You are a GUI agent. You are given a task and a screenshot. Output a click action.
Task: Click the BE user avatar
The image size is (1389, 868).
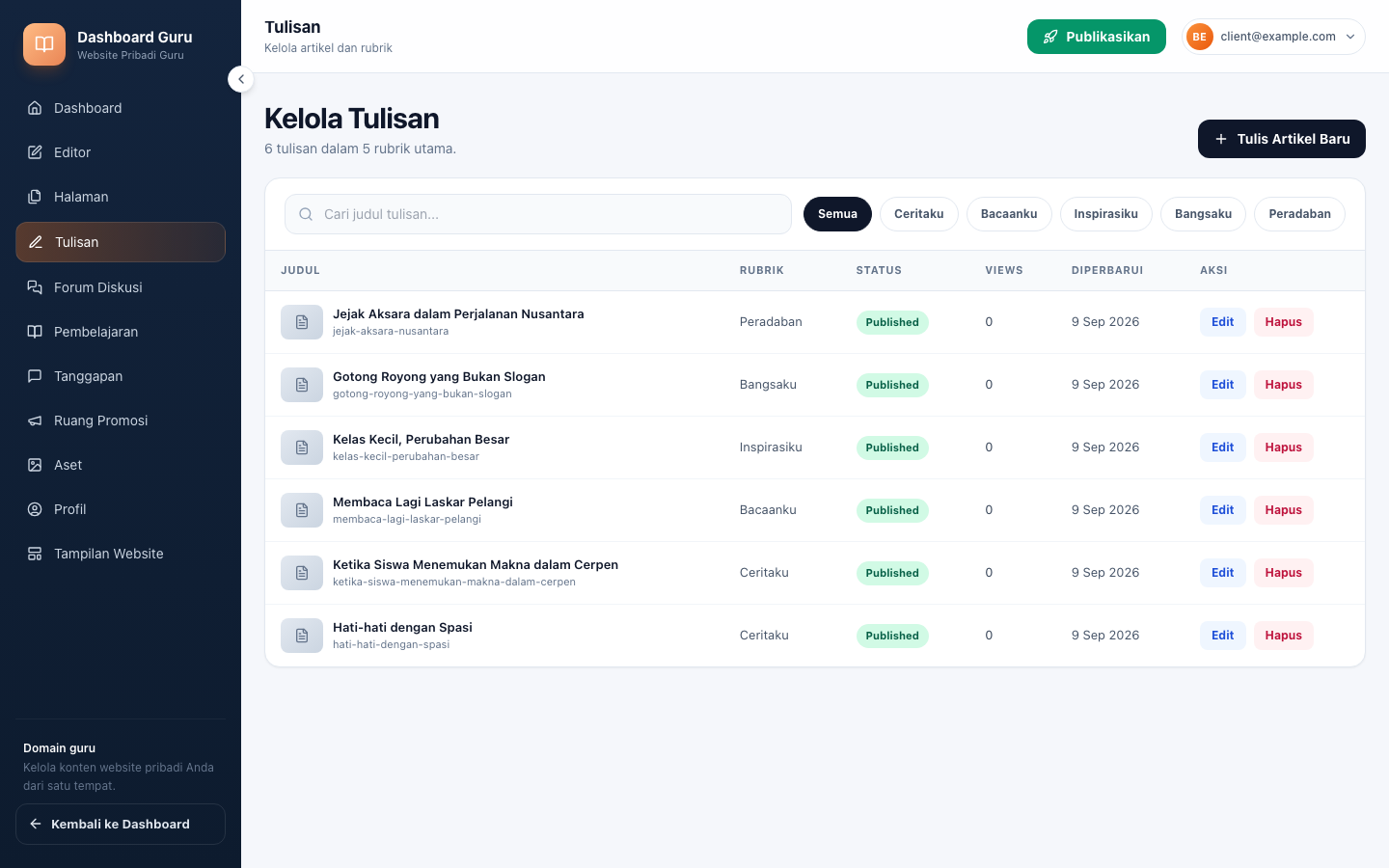pos(1199,37)
